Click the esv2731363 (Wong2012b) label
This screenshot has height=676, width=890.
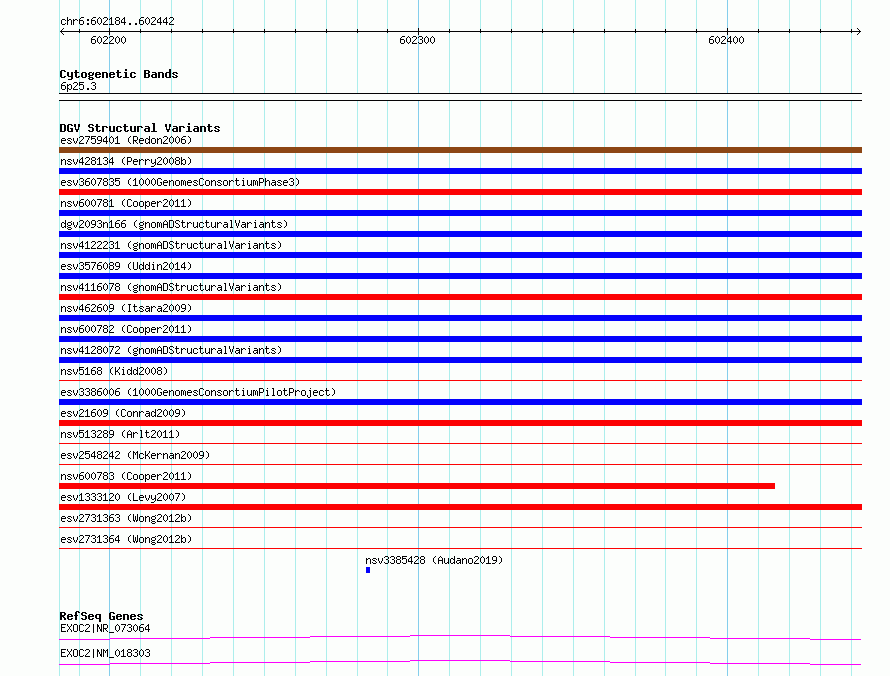(x=126, y=518)
